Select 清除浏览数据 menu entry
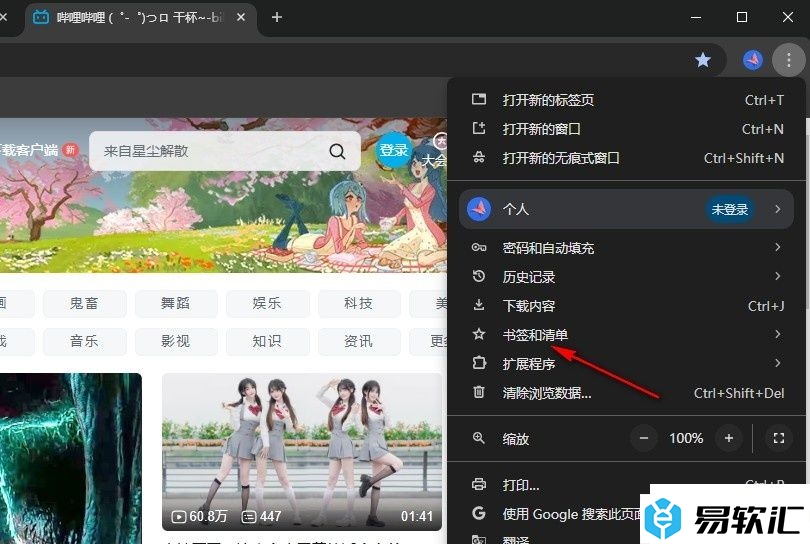 coord(627,393)
